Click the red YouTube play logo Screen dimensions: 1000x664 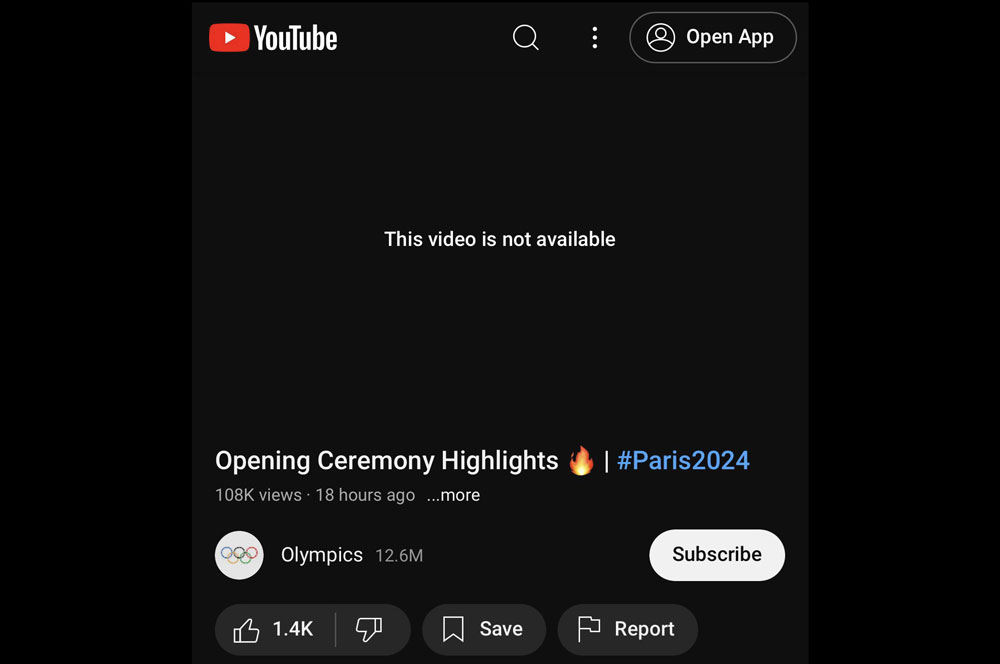coord(229,38)
